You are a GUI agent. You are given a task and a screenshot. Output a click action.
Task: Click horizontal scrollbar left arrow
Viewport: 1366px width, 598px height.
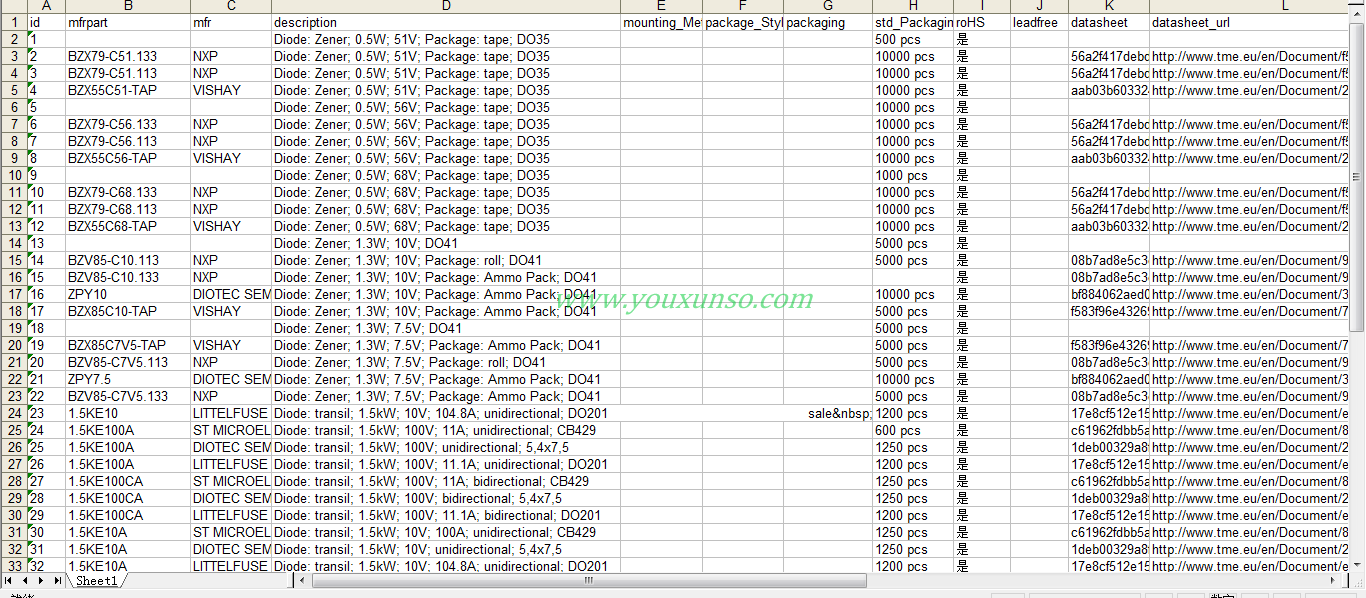tap(304, 580)
